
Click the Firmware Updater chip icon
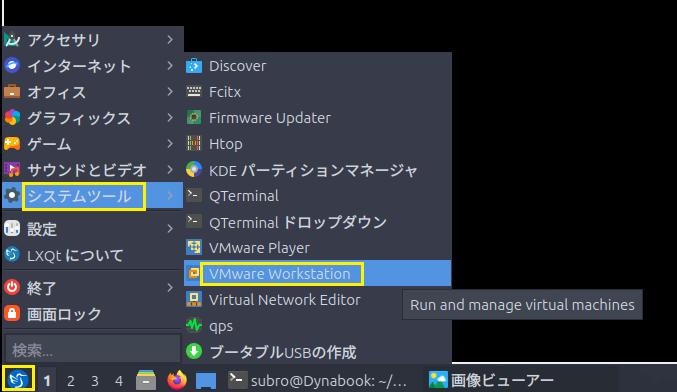pyautogui.click(x=194, y=117)
